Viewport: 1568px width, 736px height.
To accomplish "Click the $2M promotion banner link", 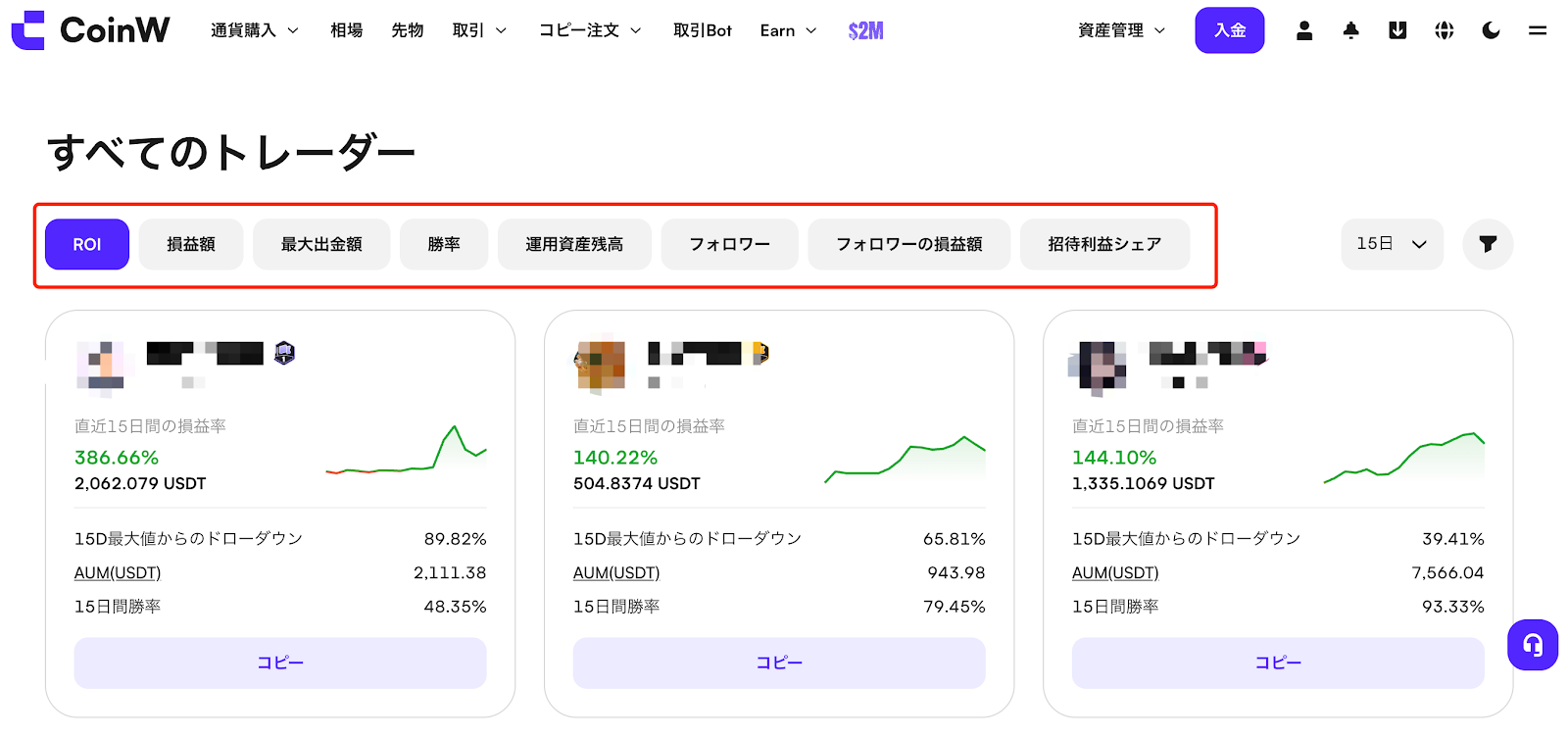I will pyautogui.click(x=865, y=30).
